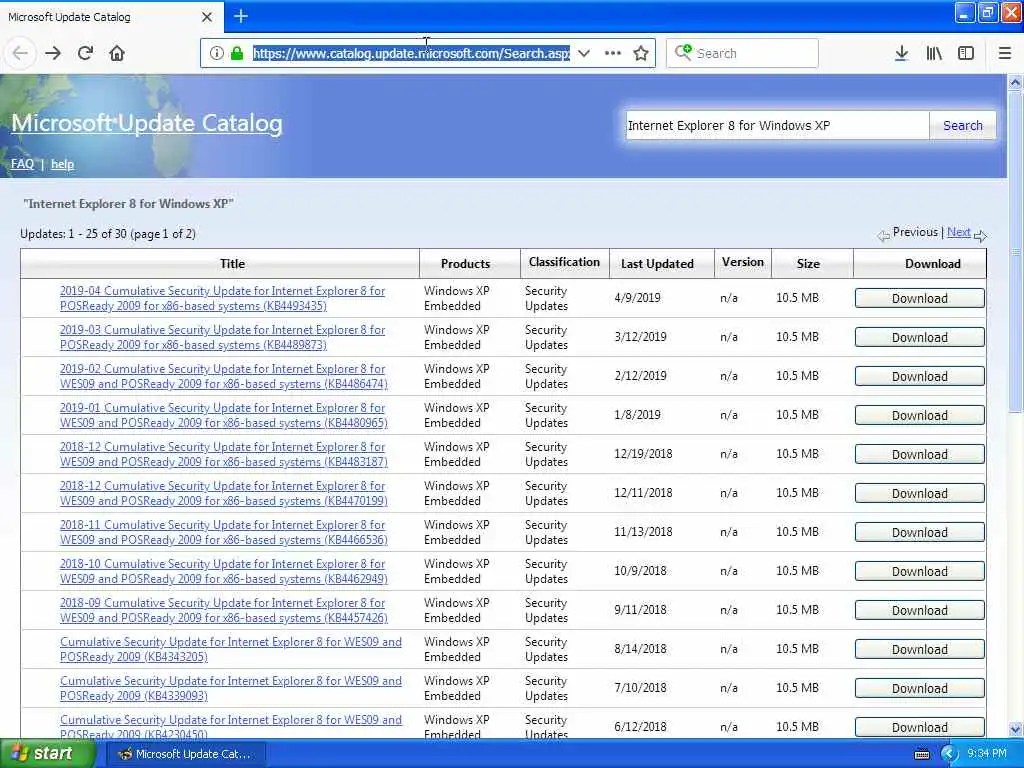Reload the page with the refresh icon

click(85, 53)
